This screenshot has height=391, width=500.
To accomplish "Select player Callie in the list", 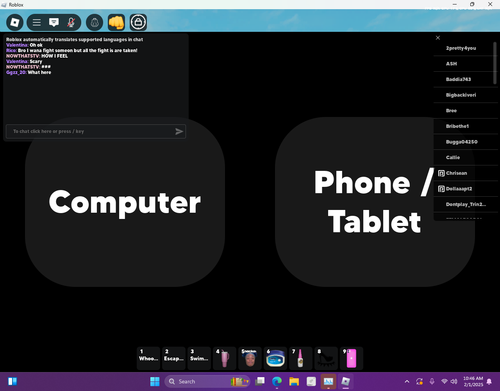I will click(x=465, y=158).
